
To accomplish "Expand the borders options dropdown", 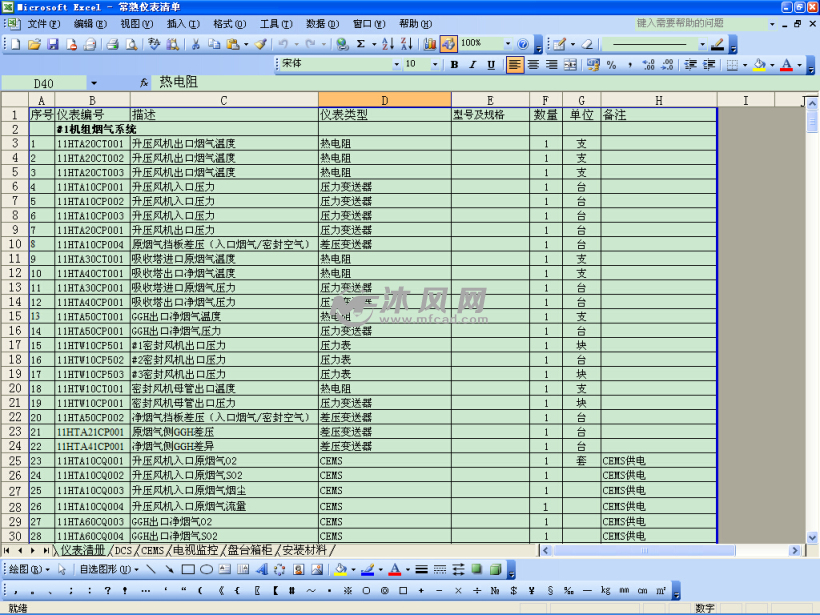I will pyautogui.click(x=744, y=64).
